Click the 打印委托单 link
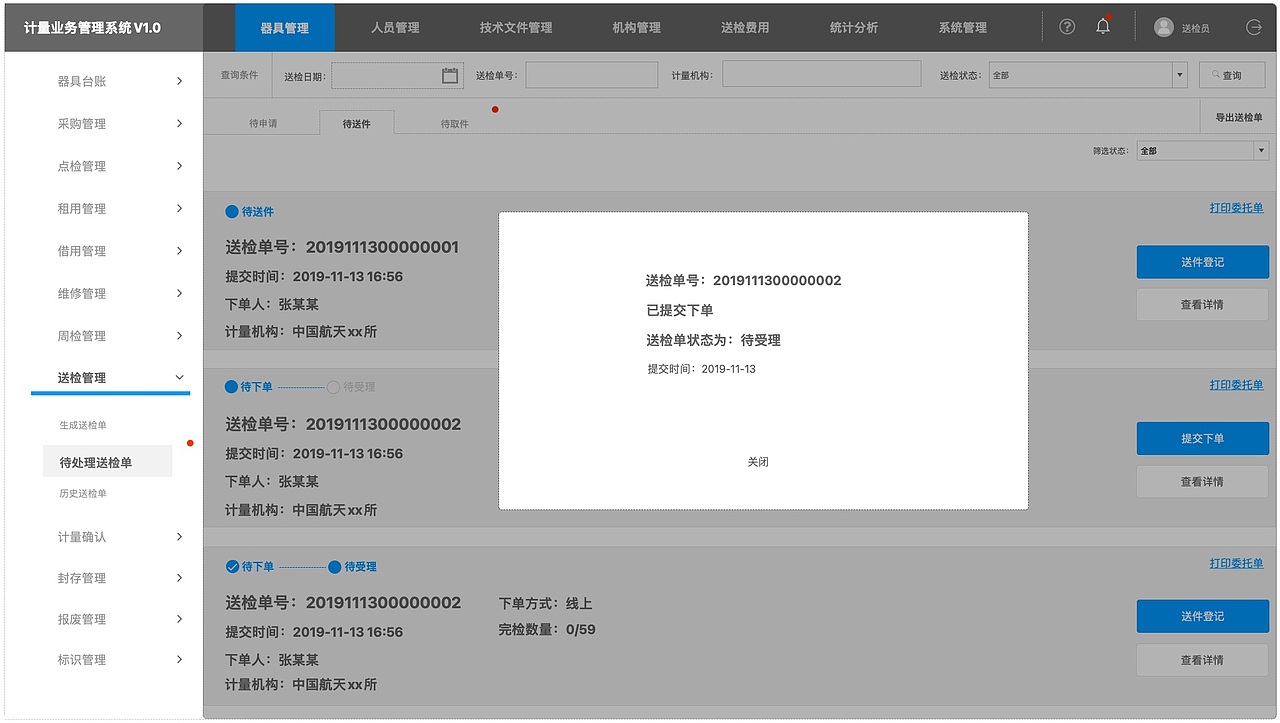This screenshot has width=1280, height=723. [1235, 206]
